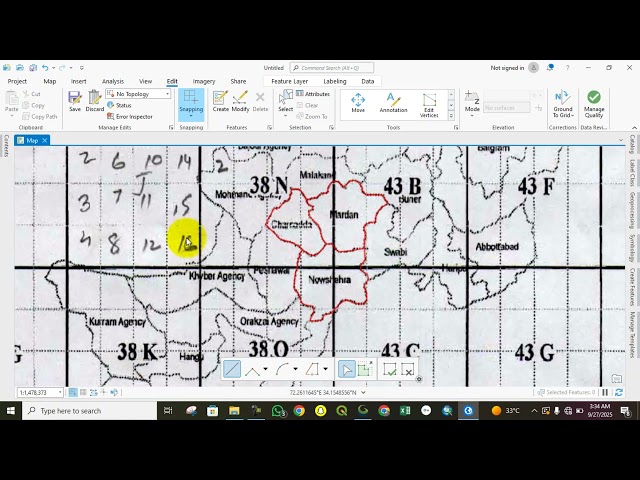
Task: Expand the Tools gallery fully
Action: [x=451, y=116]
